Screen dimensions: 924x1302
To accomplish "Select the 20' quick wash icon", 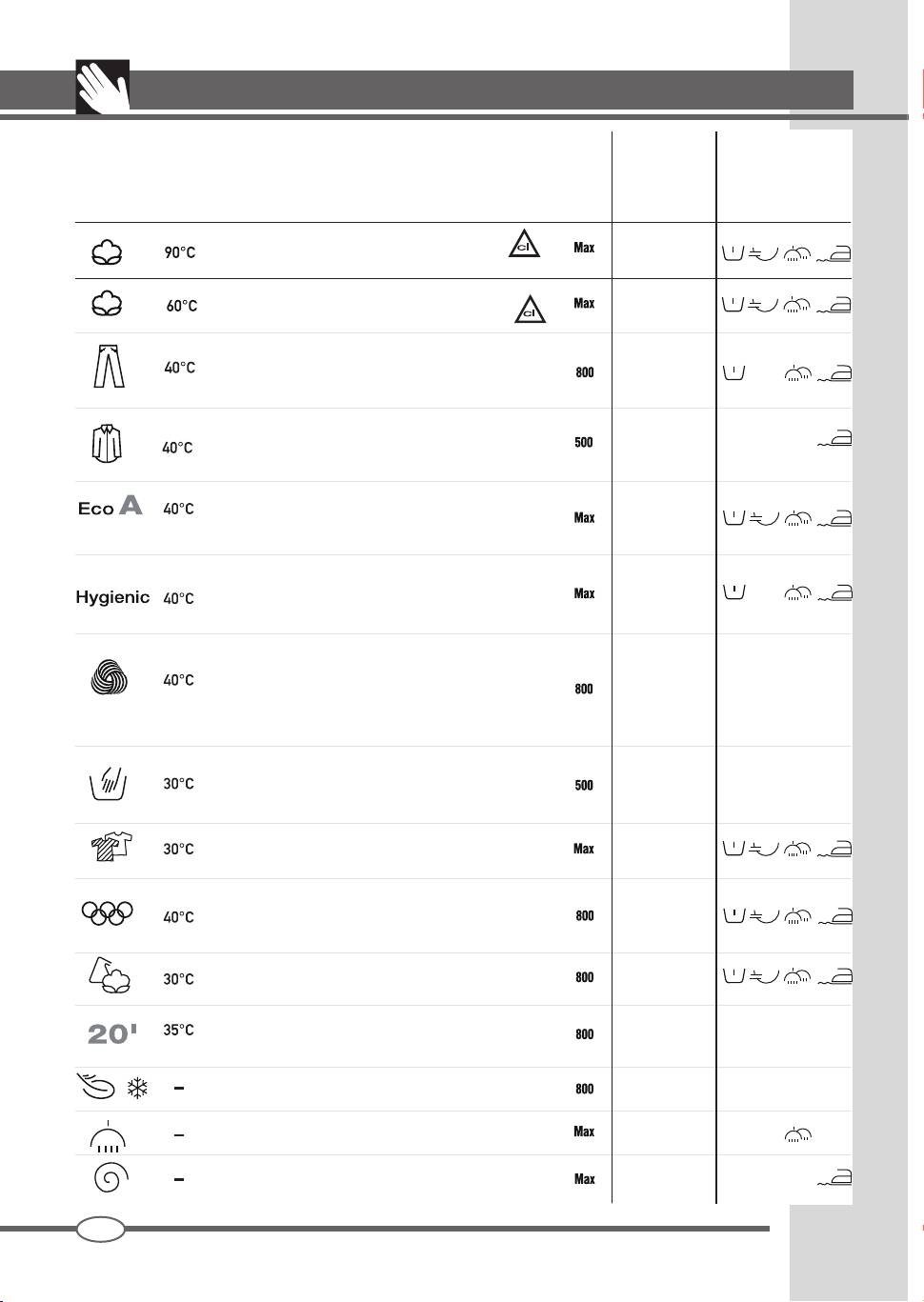I will click(x=112, y=1033).
